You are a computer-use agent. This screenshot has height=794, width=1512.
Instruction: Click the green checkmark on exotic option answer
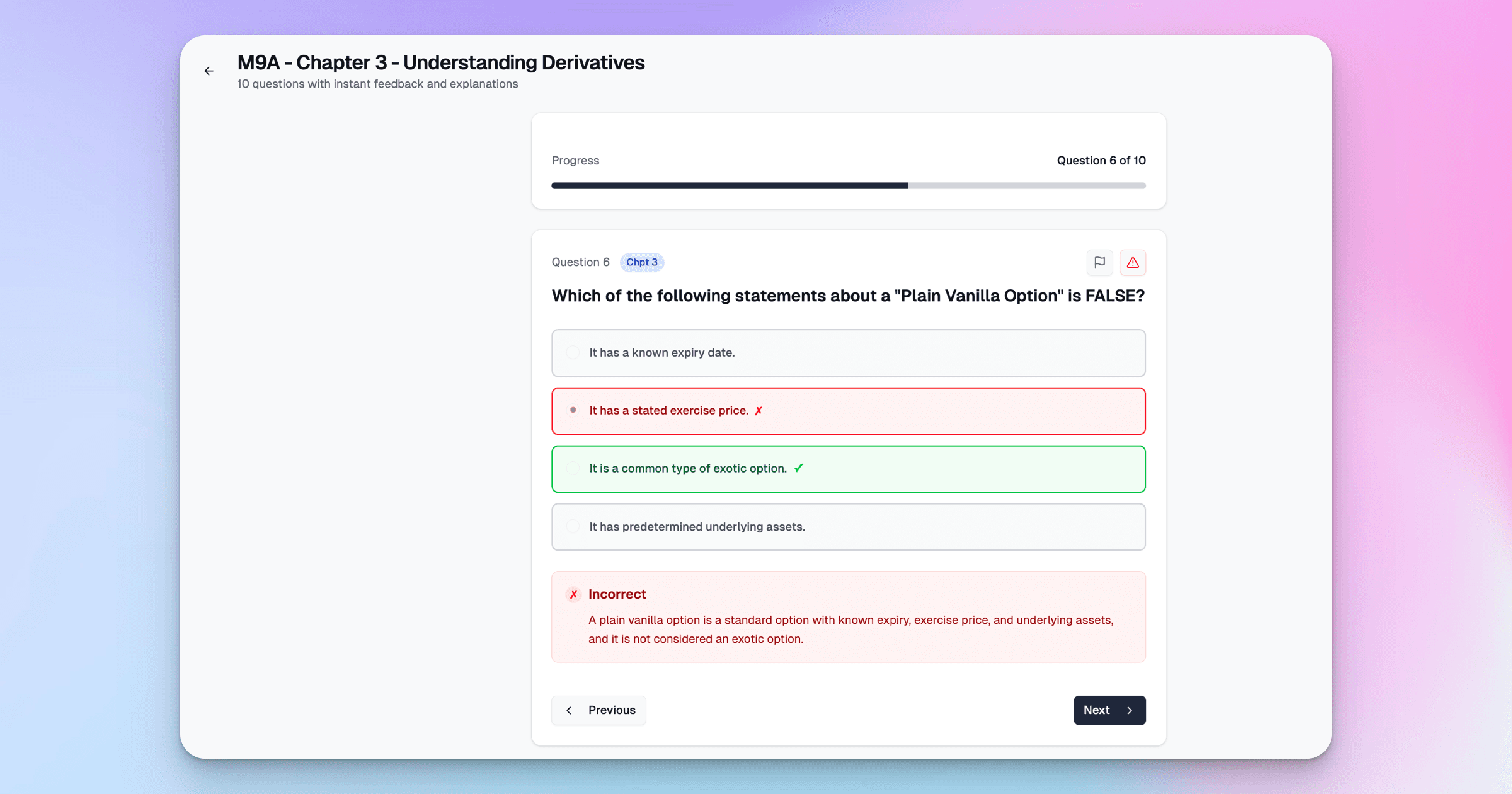point(799,468)
